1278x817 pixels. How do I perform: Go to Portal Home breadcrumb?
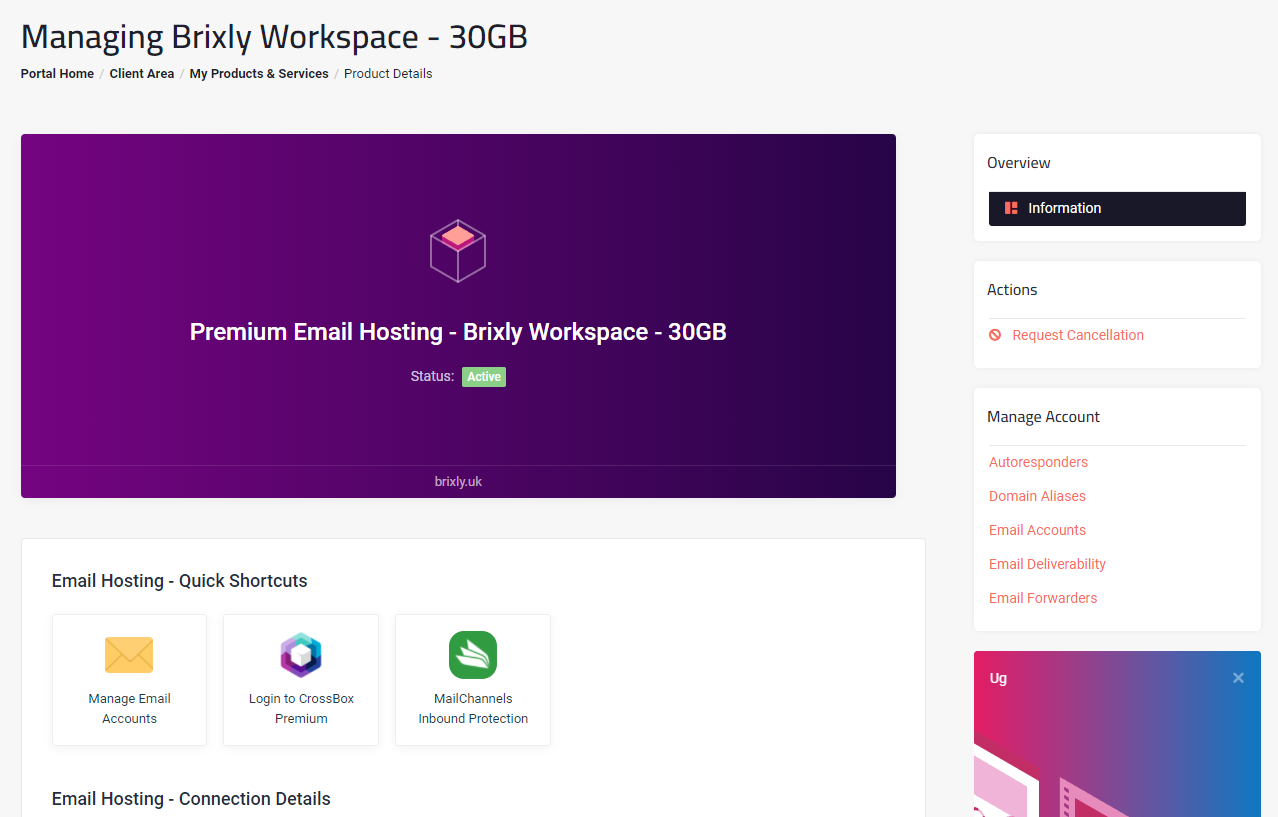click(x=57, y=74)
